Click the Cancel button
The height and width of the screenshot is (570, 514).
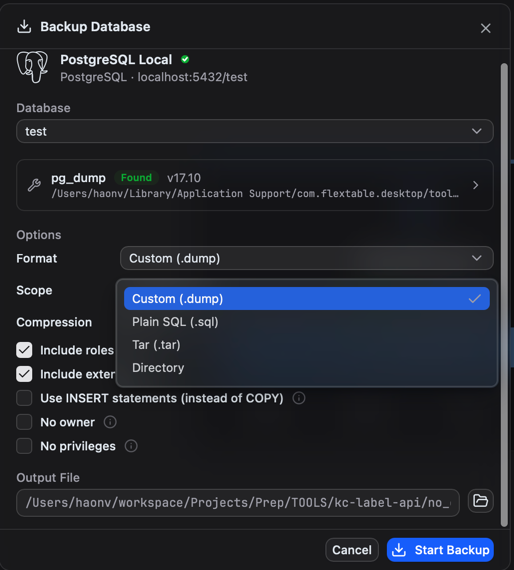coord(352,550)
